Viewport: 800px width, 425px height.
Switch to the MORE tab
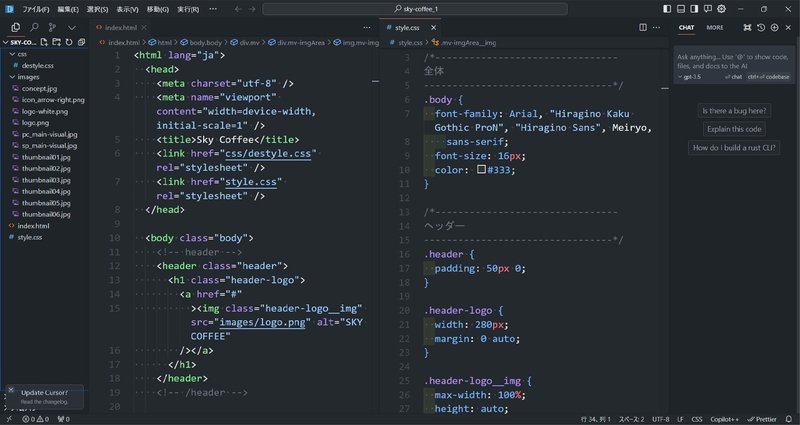[x=715, y=28]
